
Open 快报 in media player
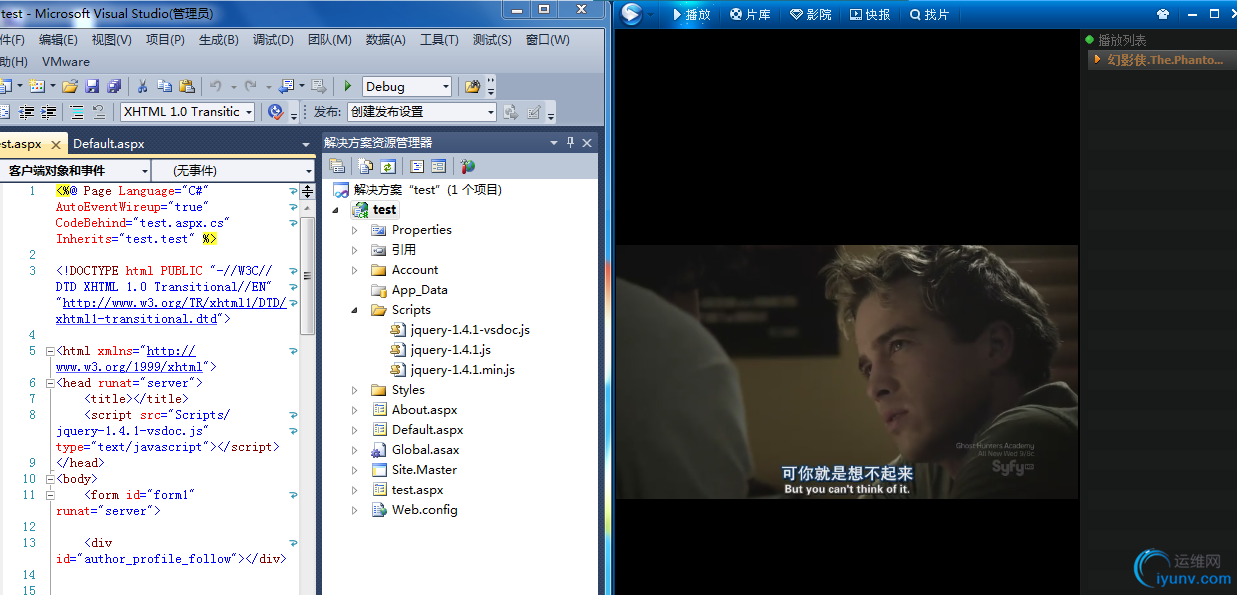(870, 14)
